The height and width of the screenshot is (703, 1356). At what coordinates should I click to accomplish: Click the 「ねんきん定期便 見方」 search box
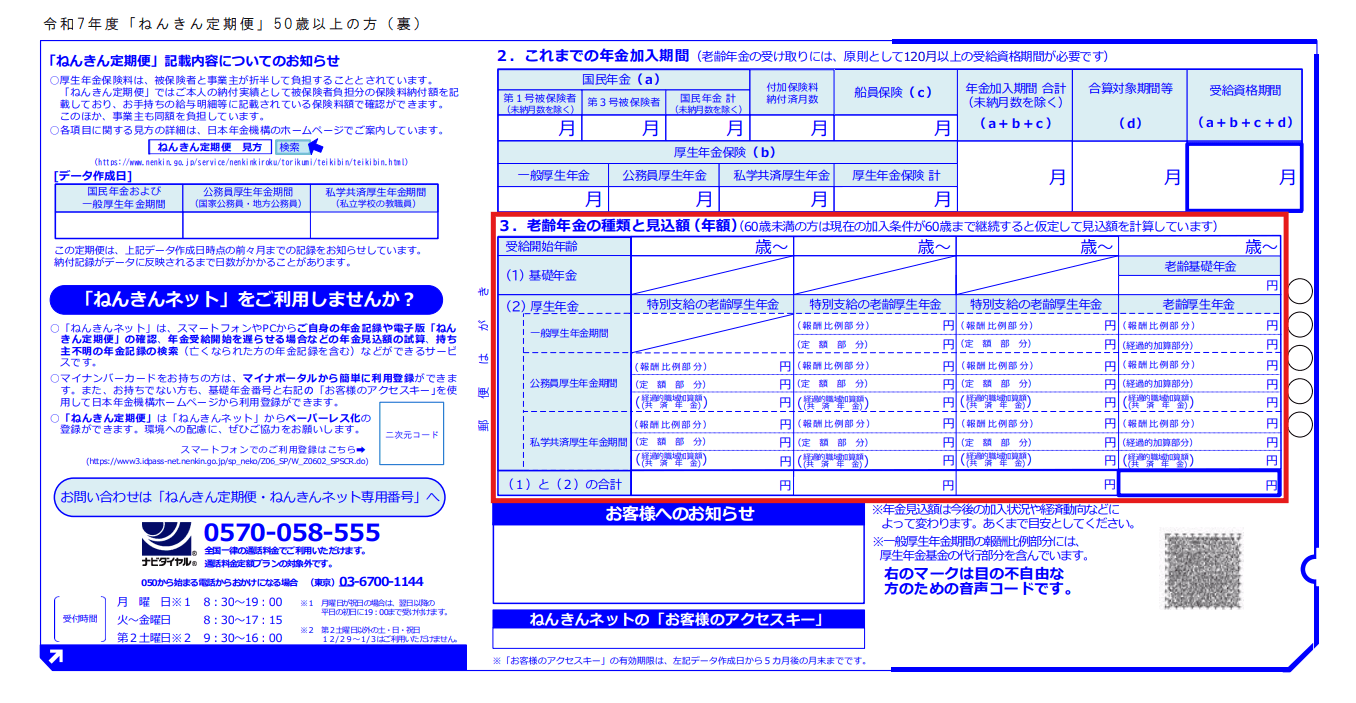[x=209, y=147]
